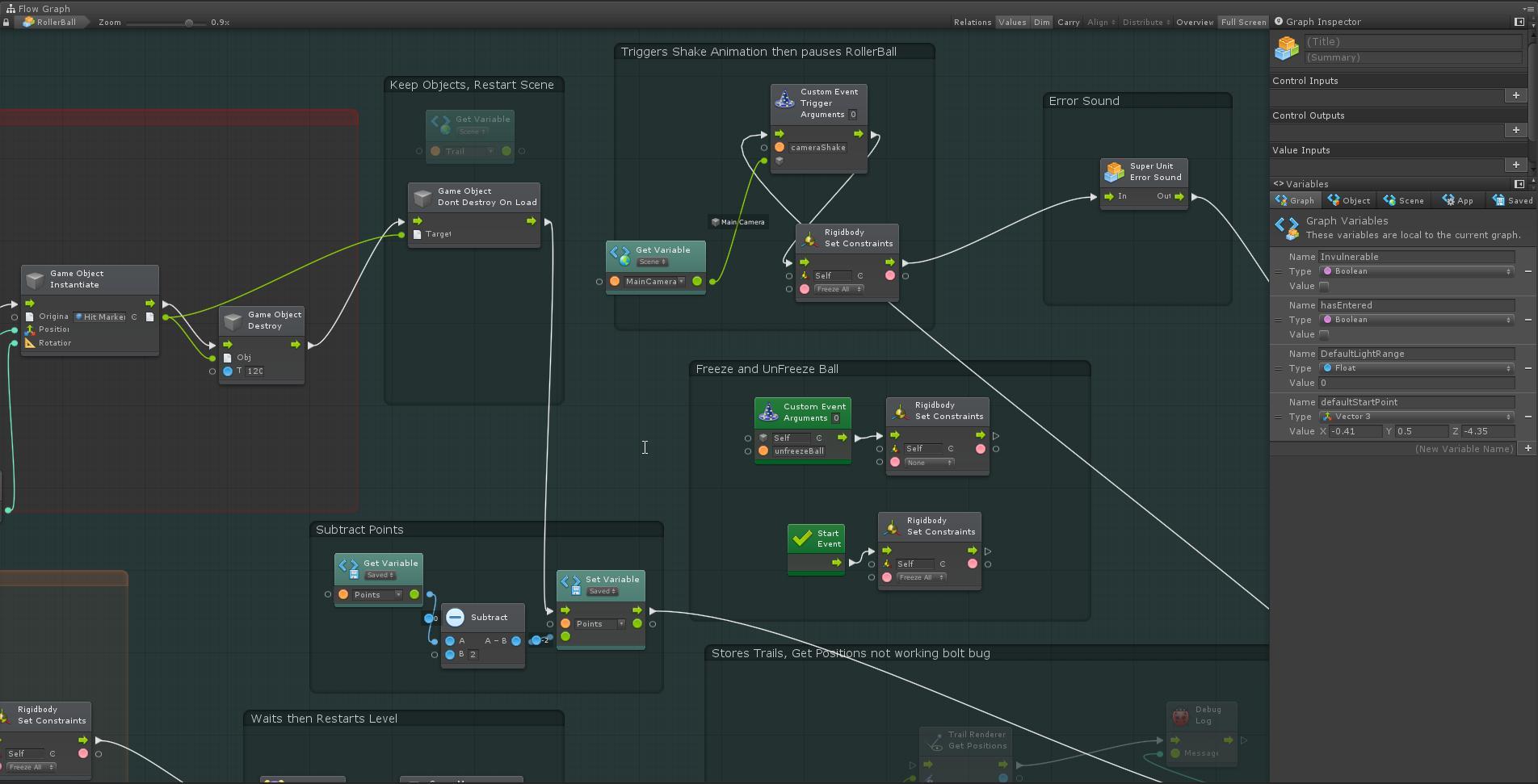The width and height of the screenshot is (1538, 784).
Task: Click the Debug Log node icon
Action: pyautogui.click(x=1180, y=715)
